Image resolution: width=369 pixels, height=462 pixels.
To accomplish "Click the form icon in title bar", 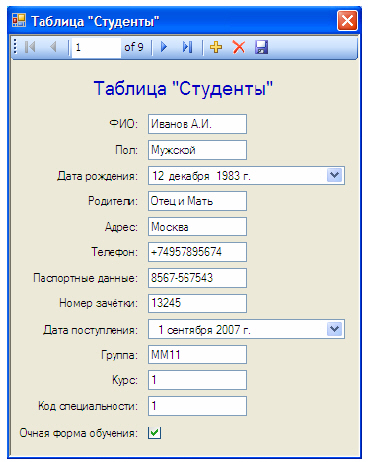I will click(x=19, y=21).
